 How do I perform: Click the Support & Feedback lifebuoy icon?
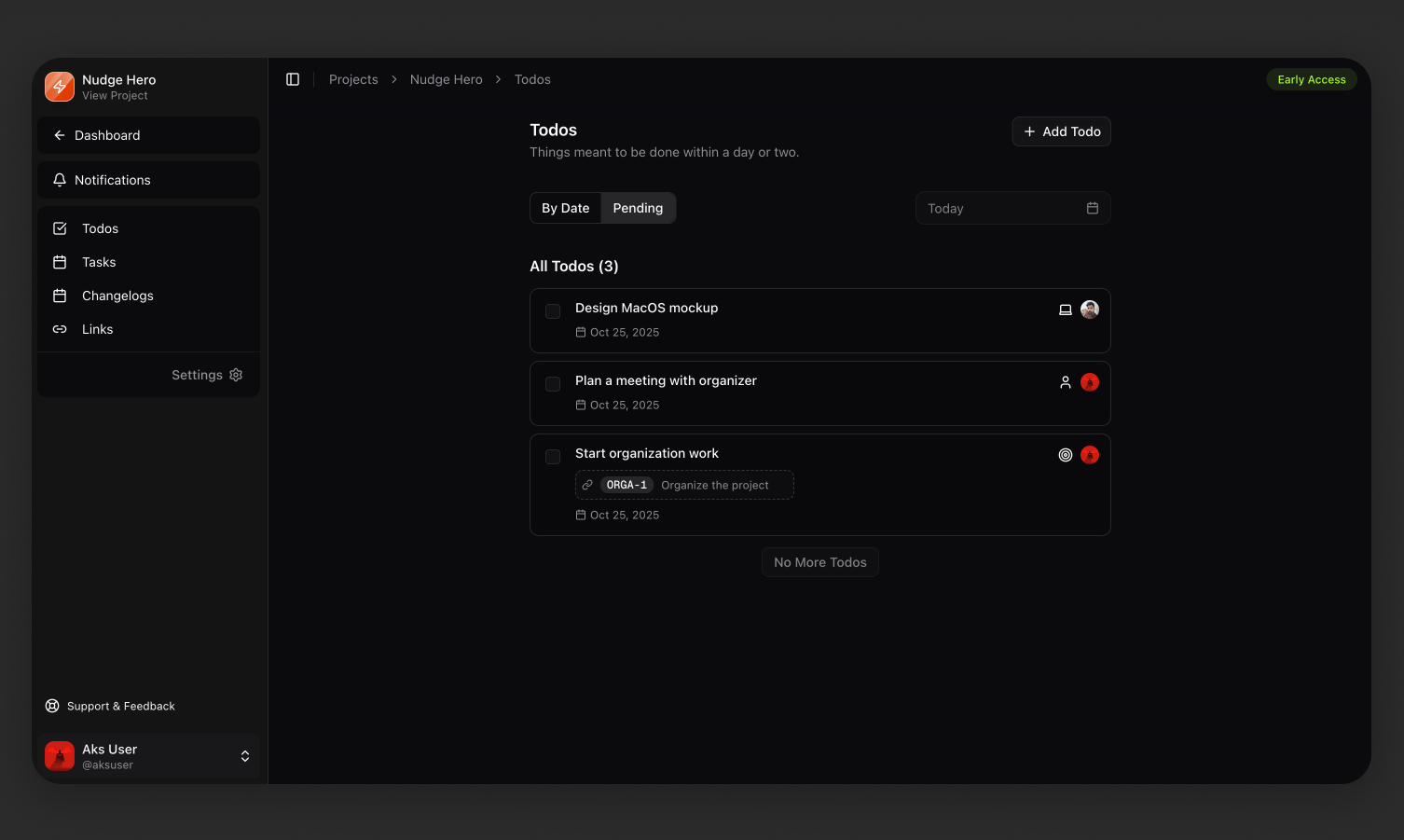click(52, 706)
